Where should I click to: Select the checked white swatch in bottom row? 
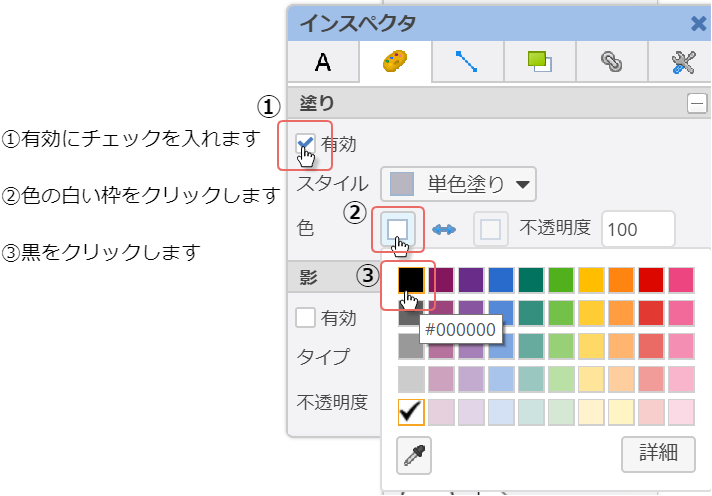pos(411,412)
